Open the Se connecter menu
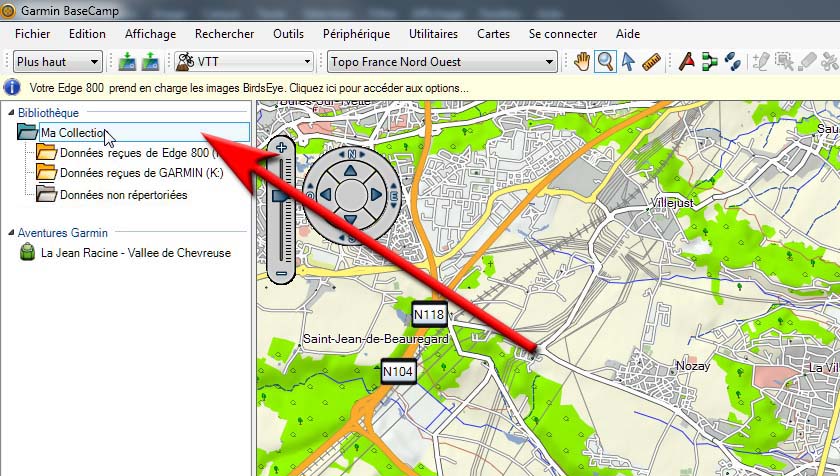Image resolution: width=840 pixels, height=476 pixels. click(x=562, y=34)
